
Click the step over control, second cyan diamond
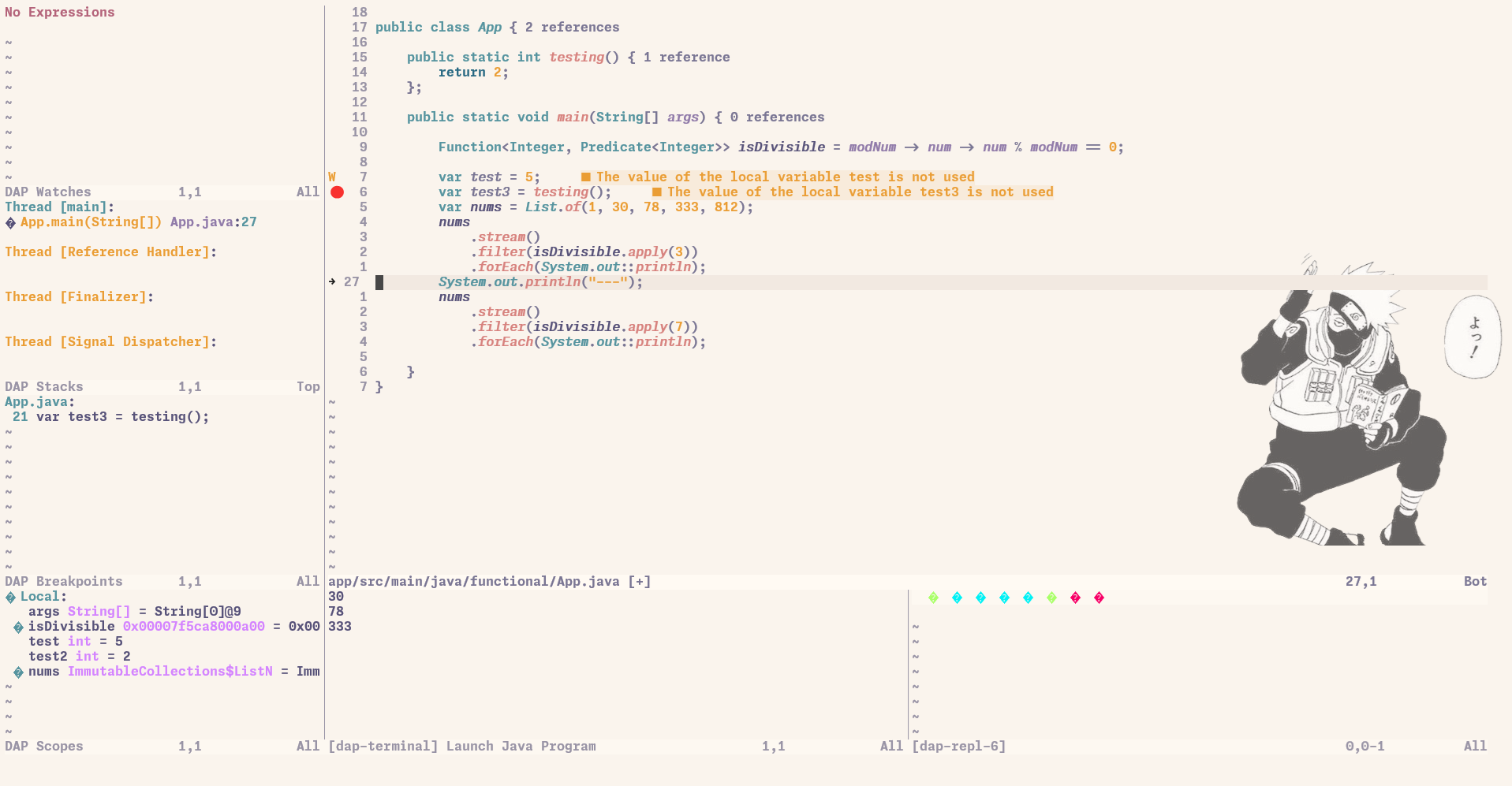(980, 598)
